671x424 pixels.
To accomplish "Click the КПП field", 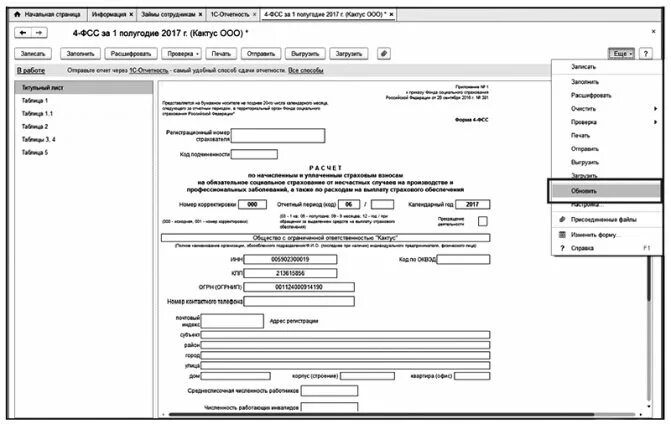I will 290,273.
